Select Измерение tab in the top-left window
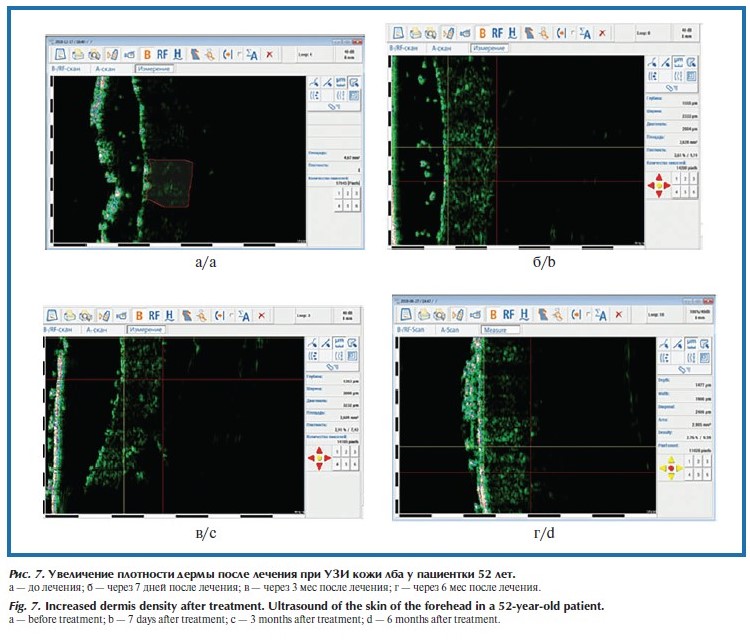Screen dimensions: 750x642 pos(151,69)
